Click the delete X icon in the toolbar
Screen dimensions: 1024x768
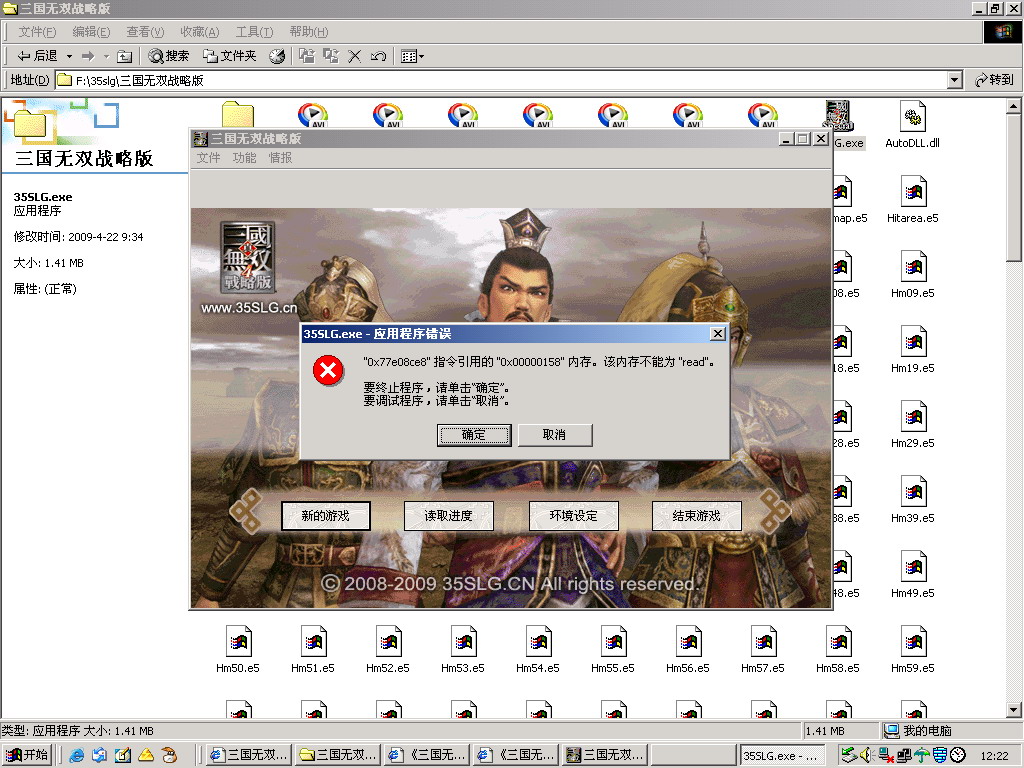click(x=354, y=56)
